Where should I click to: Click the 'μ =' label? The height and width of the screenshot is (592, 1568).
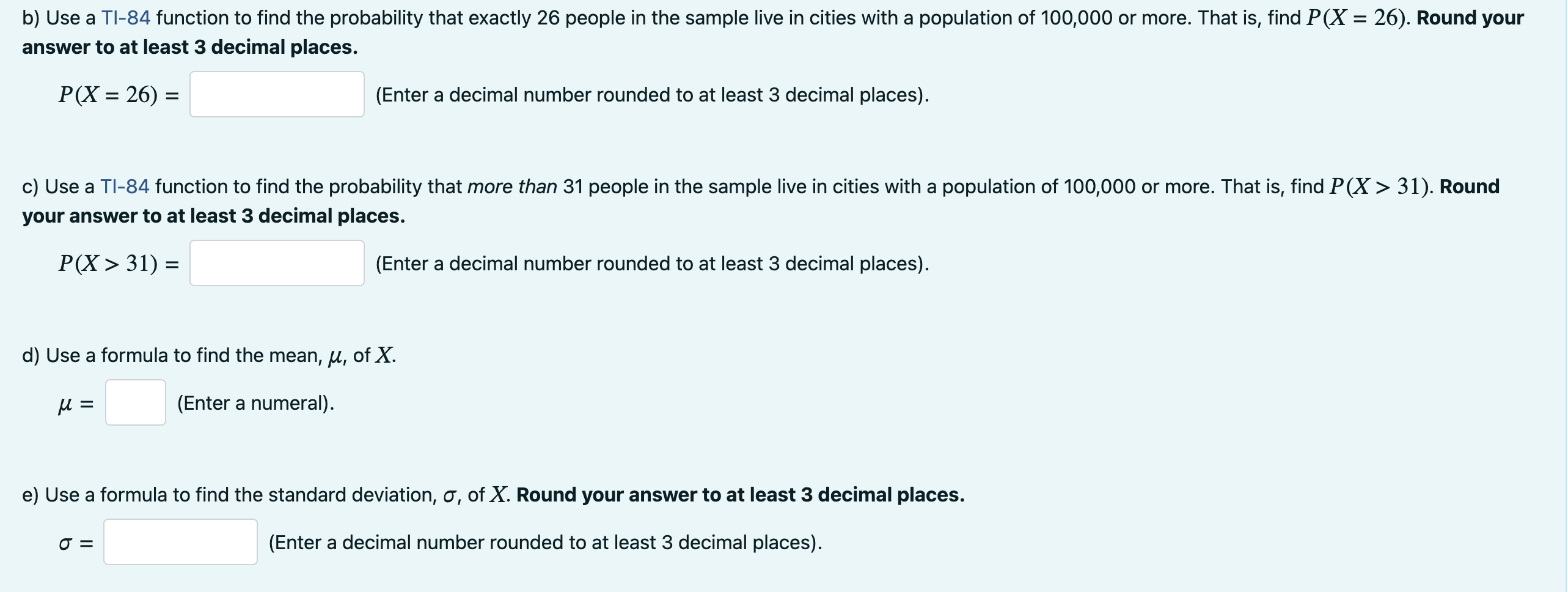pyautogui.click(x=76, y=404)
